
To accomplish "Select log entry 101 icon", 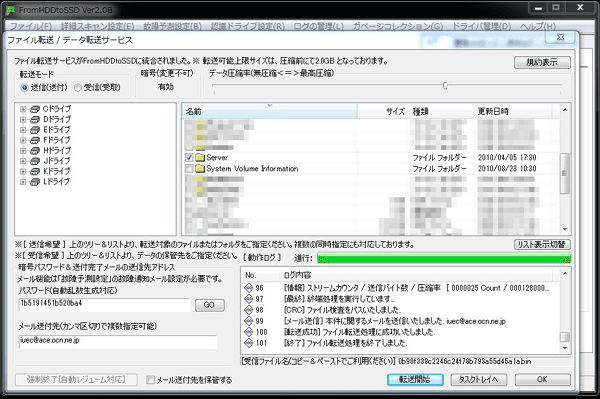I will click(249, 343).
